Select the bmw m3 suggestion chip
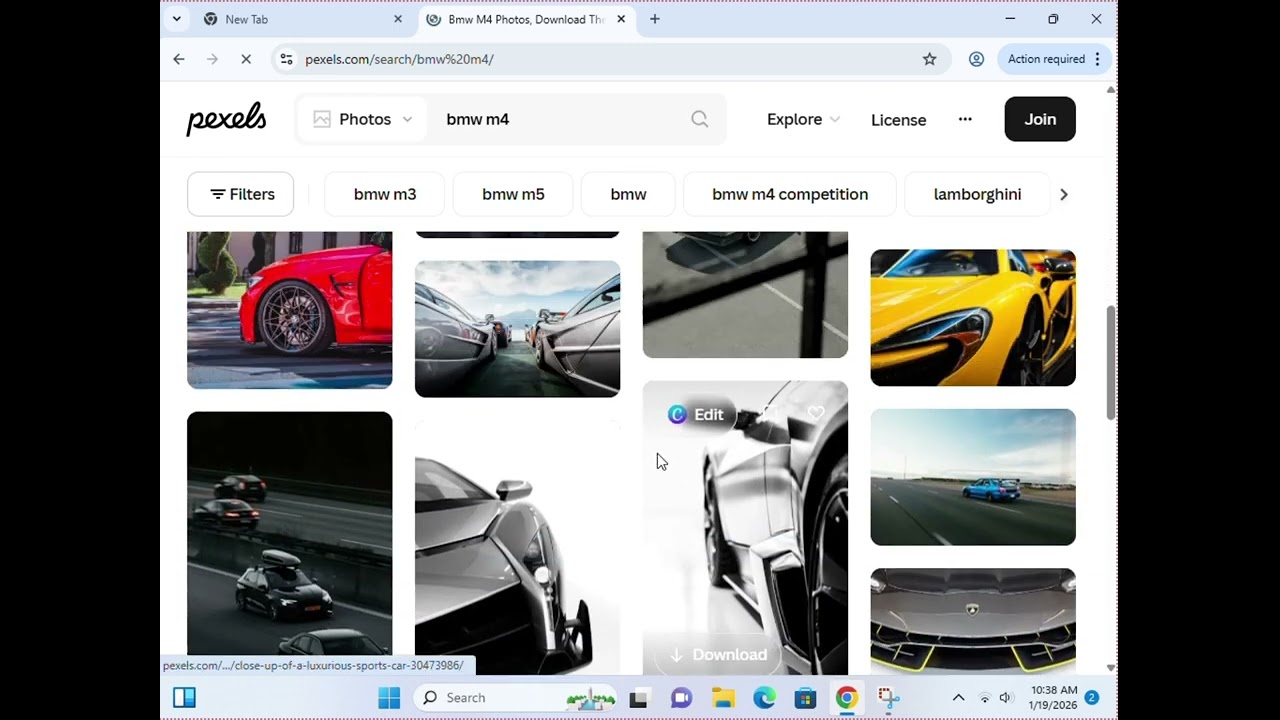This screenshot has width=1280, height=720. click(385, 194)
